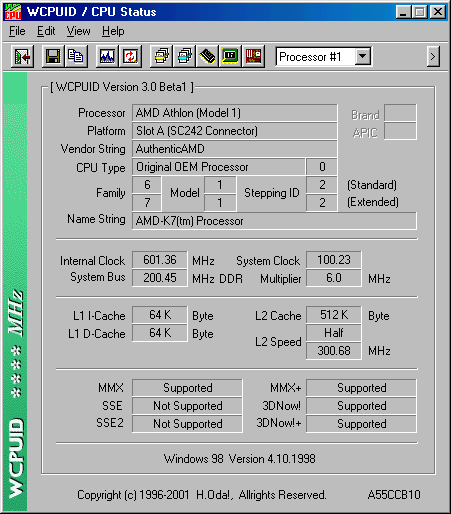This screenshot has height=514, width=451.
Task: Click the Vendor String 'AuthenticAMD'
Action: pos(234,149)
